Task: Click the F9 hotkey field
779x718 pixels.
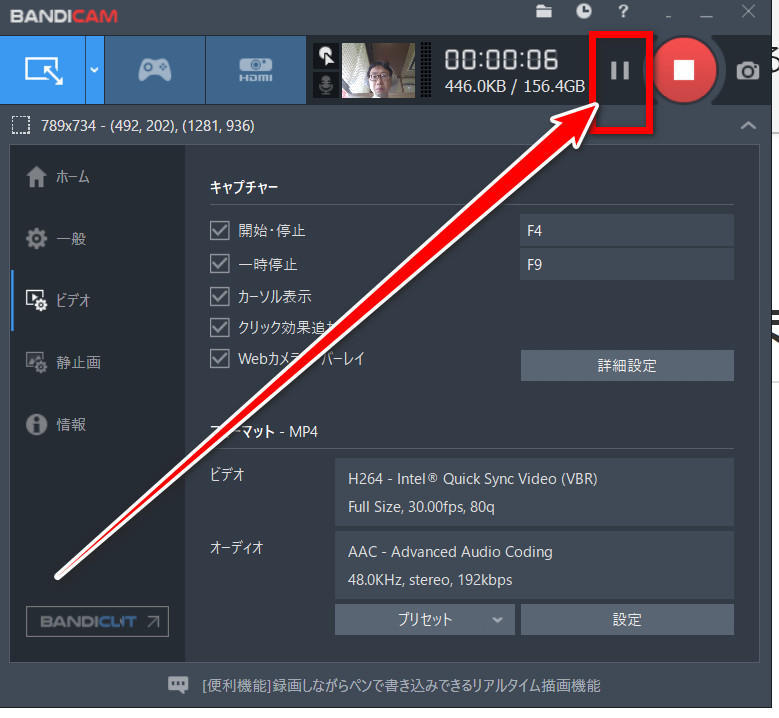Action: coord(626,264)
